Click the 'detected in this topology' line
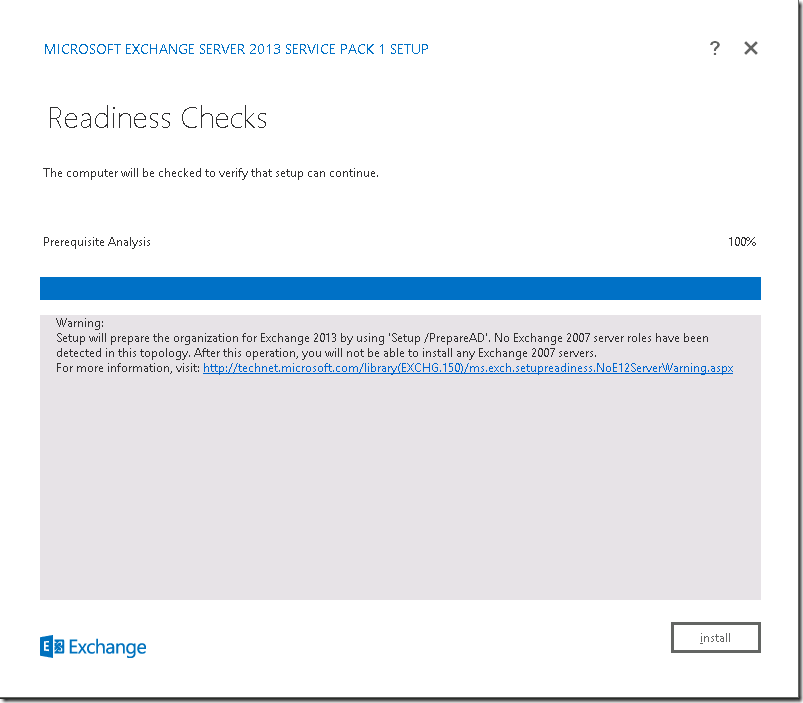 pyautogui.click(x=327, y=353)
